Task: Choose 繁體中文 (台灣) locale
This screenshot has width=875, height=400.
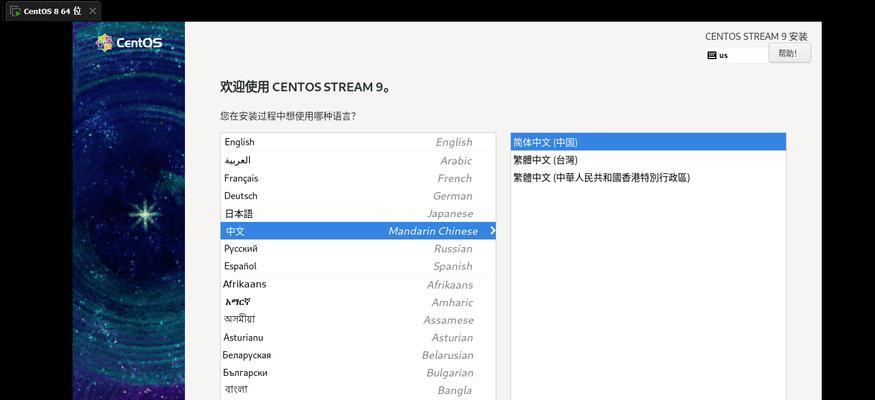Action: click(648, 160)
